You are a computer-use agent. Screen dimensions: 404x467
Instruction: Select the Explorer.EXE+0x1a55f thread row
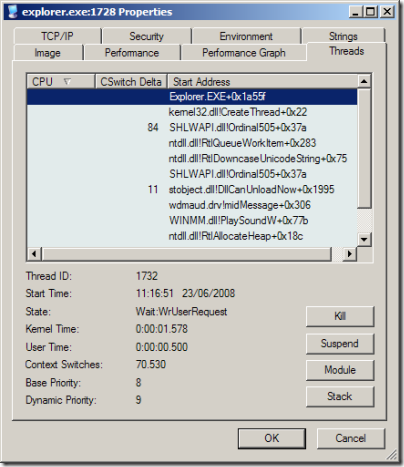(192, 97)
